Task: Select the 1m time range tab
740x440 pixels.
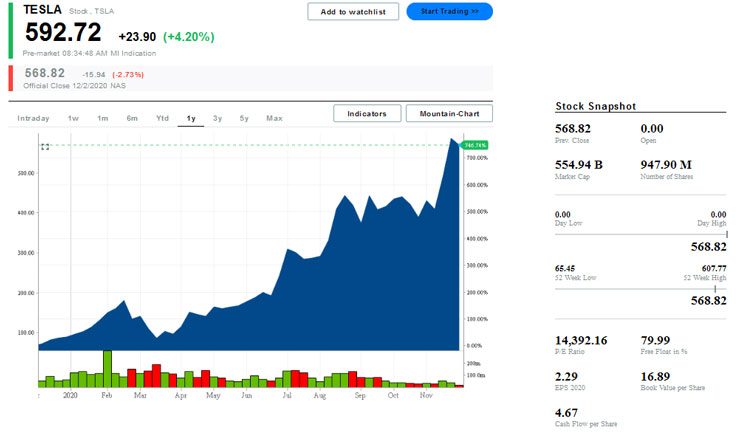Action: pos(102,118)
